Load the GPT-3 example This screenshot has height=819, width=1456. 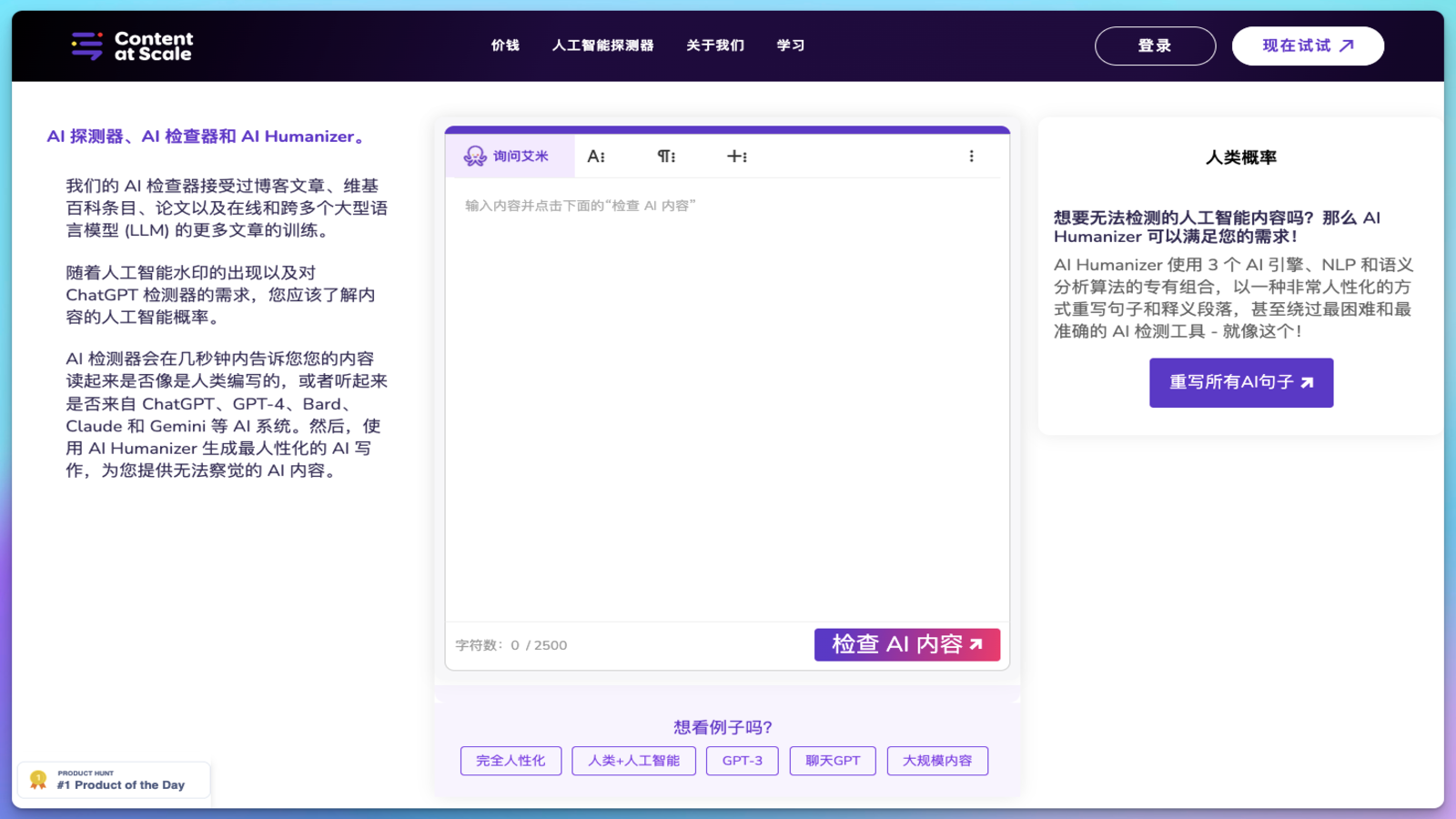[x=742, y=761]
